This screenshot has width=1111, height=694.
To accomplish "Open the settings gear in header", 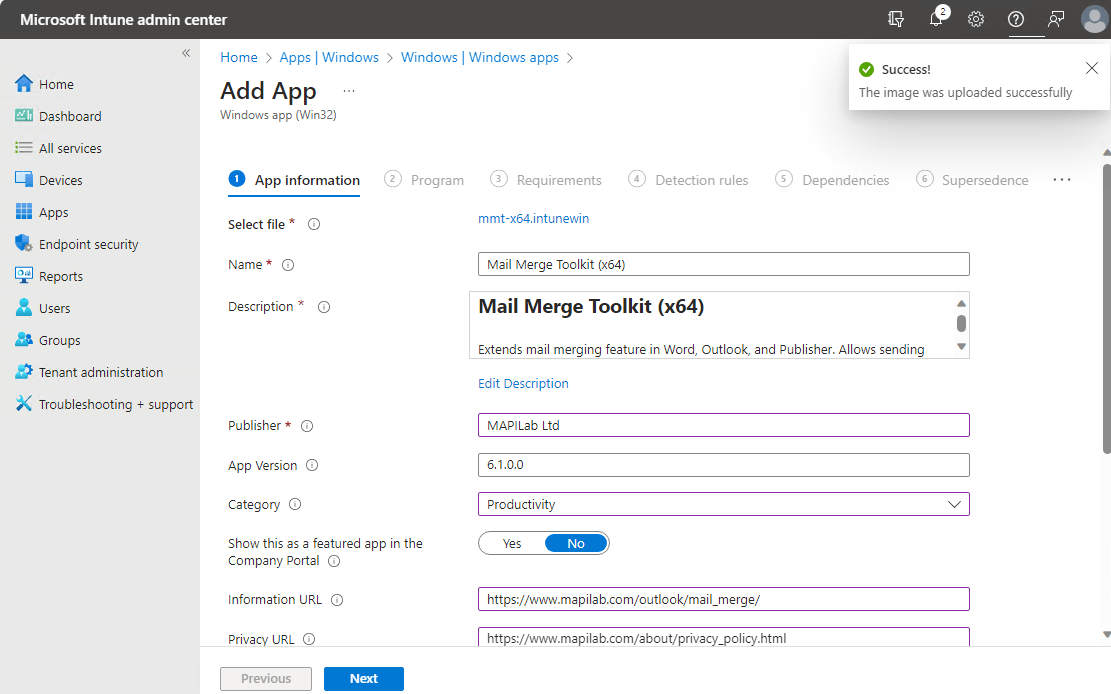I will [976, 19].
